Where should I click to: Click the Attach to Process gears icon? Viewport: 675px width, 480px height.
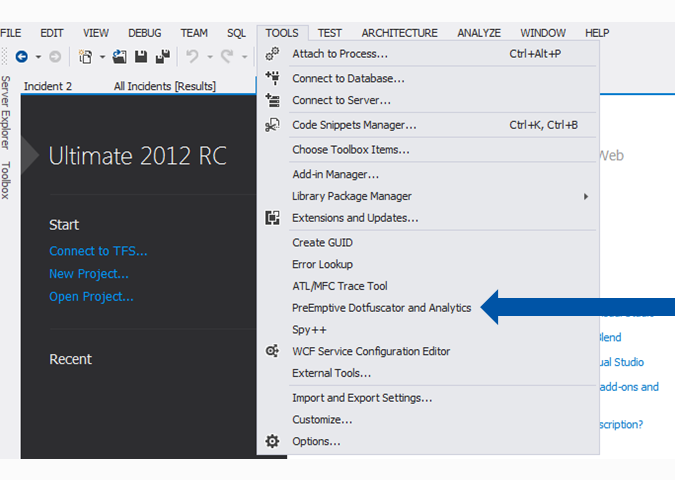[x=272, y=54]
